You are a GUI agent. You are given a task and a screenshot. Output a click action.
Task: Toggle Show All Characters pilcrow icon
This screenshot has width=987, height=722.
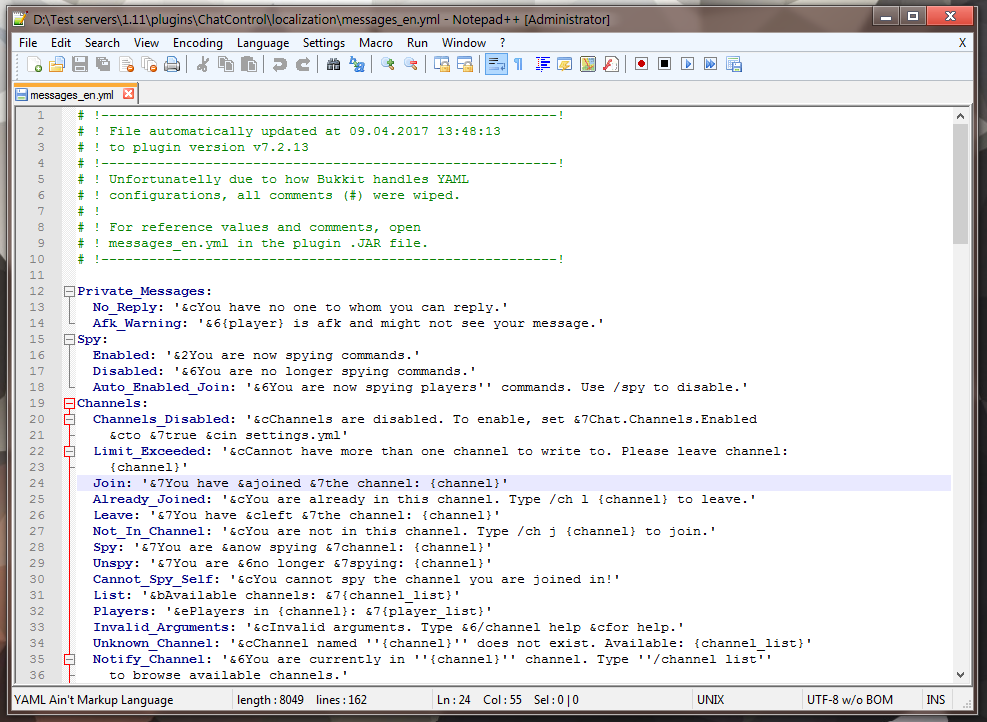coord(519,64)
